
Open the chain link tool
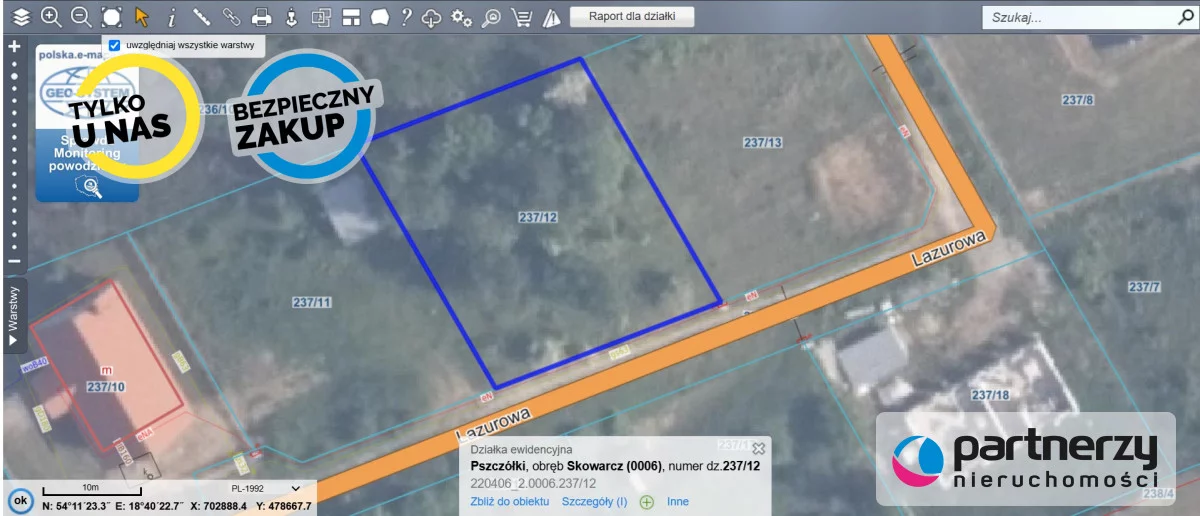point(231,16)
